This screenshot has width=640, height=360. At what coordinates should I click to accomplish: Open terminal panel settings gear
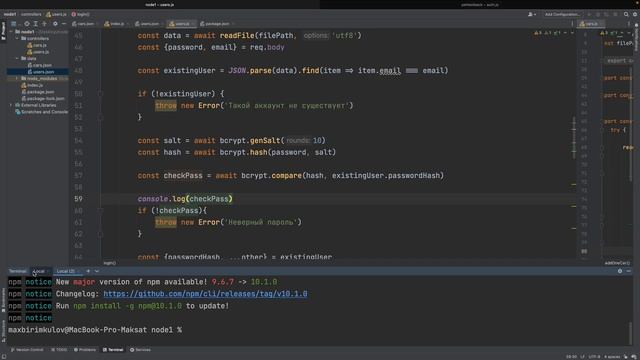[620, 271]
